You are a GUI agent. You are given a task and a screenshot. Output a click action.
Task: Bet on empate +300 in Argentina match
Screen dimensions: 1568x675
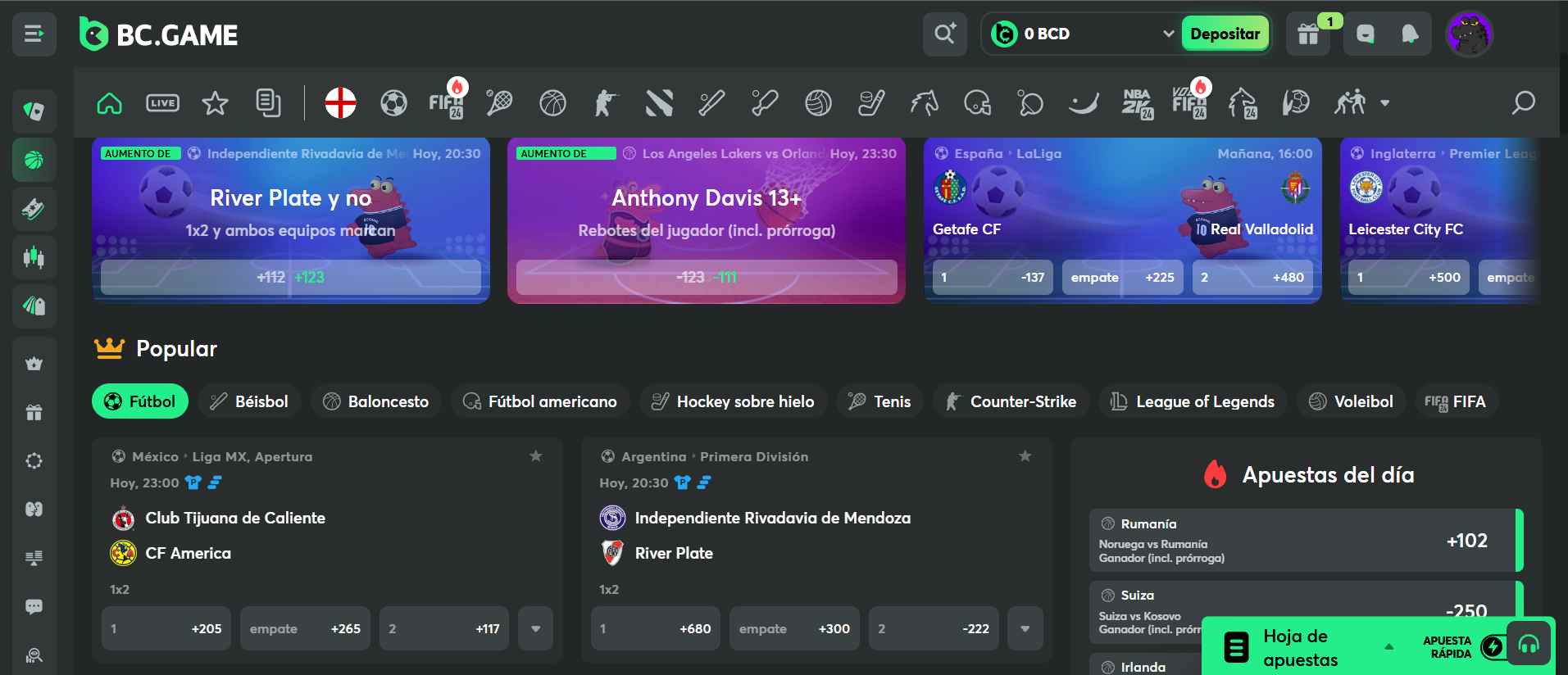tap(794, 628)
